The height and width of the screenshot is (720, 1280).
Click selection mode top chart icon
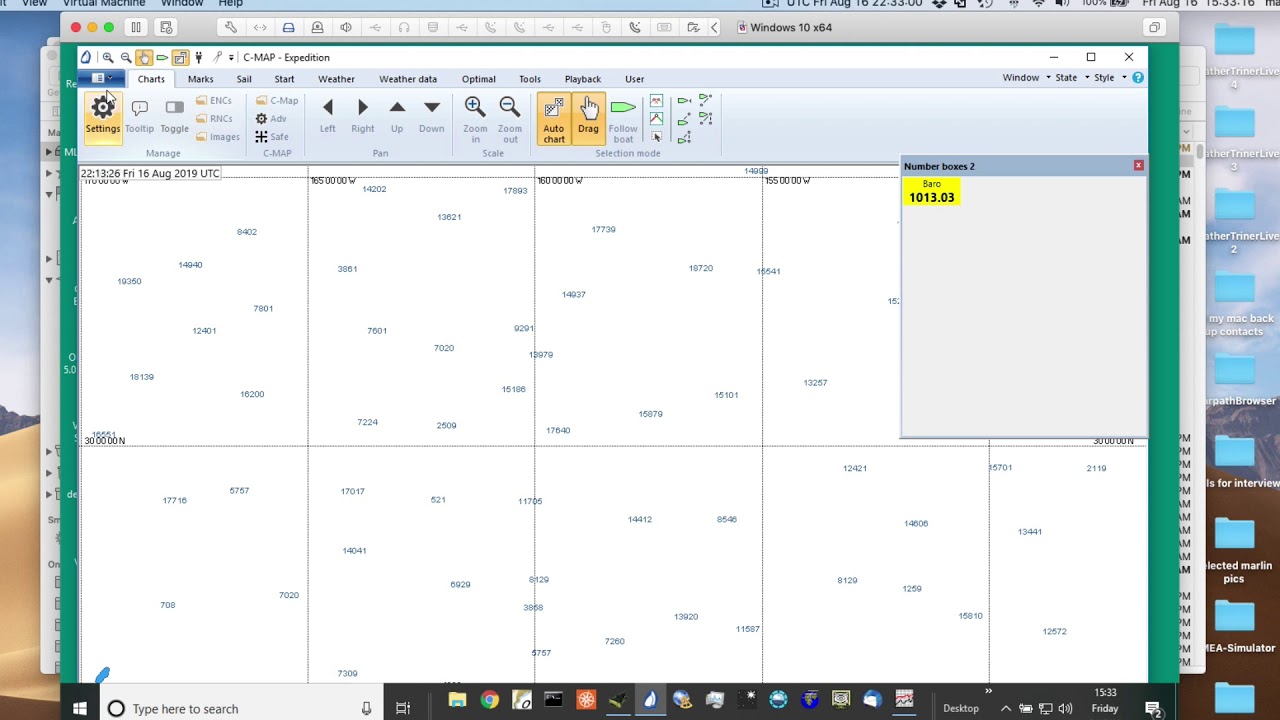(x=656, y=101)
